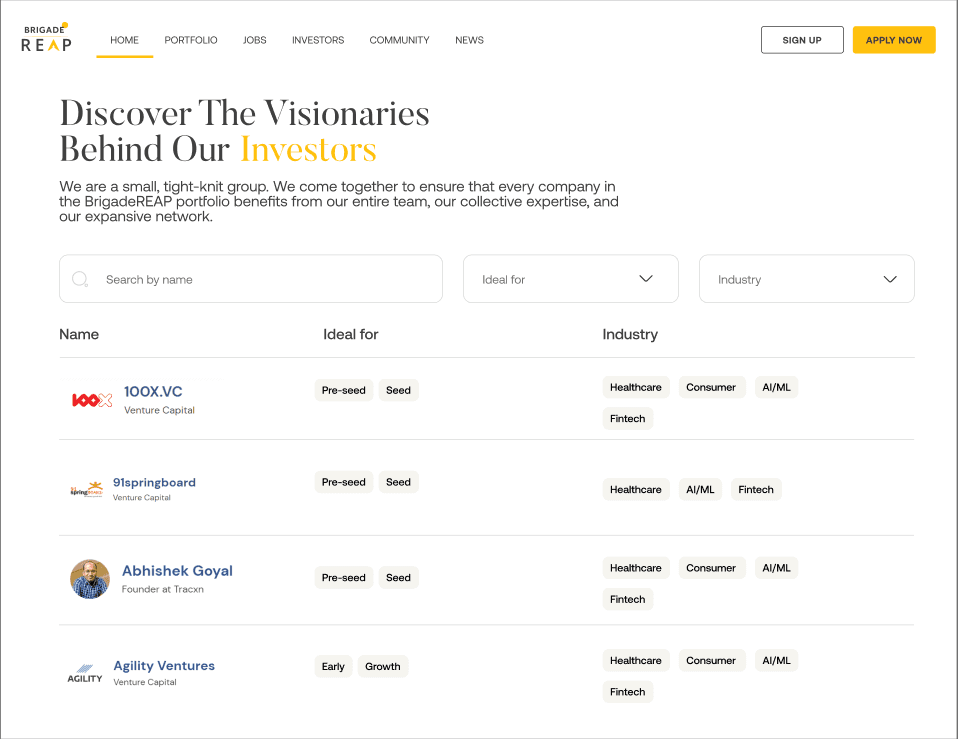The width and height of the screenshot is (958, 739).
Task: Open the 91springboard investor link
Action: [154, 482]
